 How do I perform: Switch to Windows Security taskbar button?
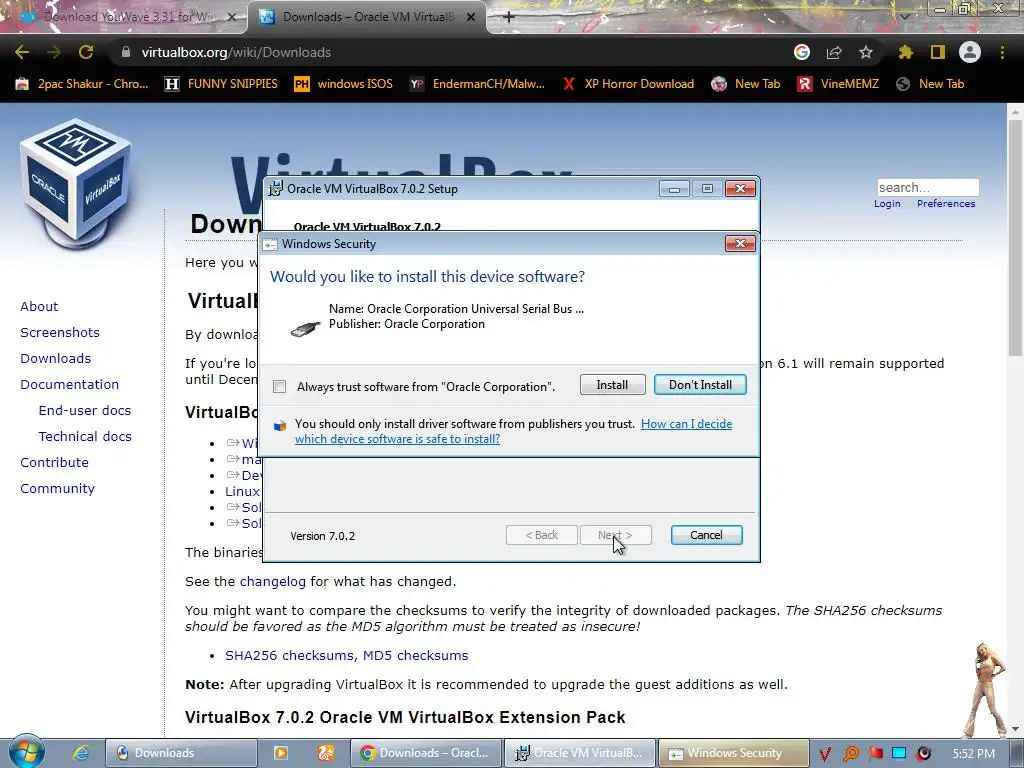733,753
